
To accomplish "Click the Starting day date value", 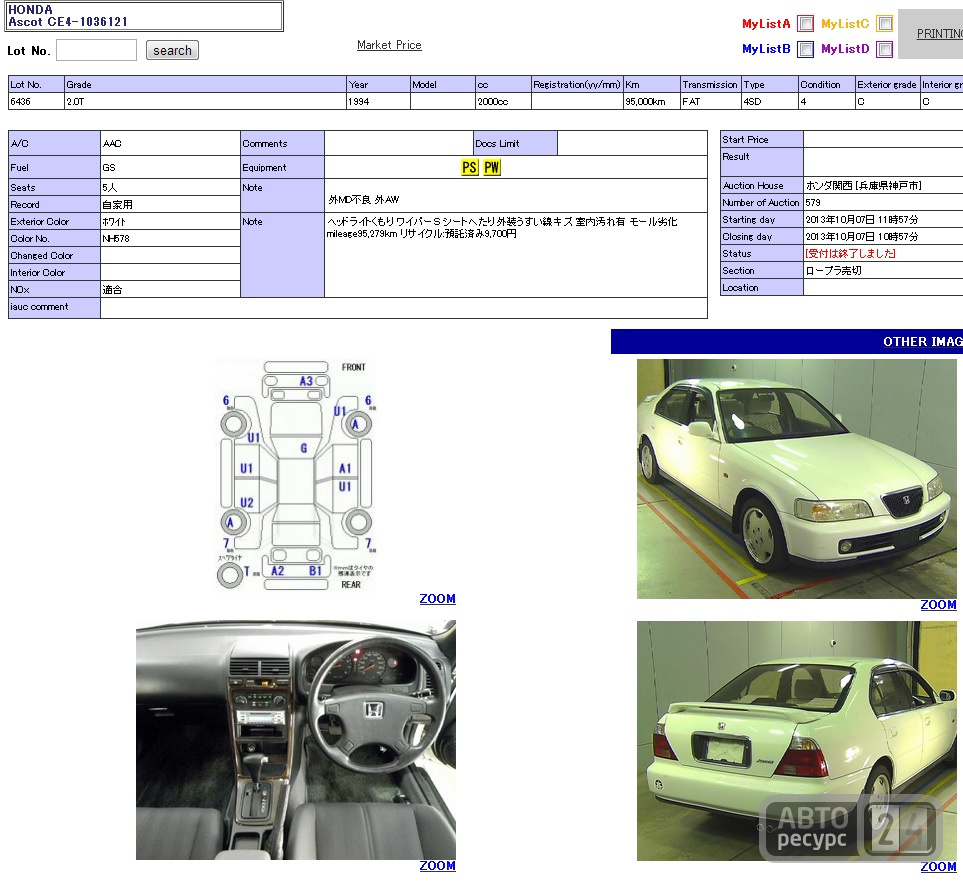I will coord(862,220).
